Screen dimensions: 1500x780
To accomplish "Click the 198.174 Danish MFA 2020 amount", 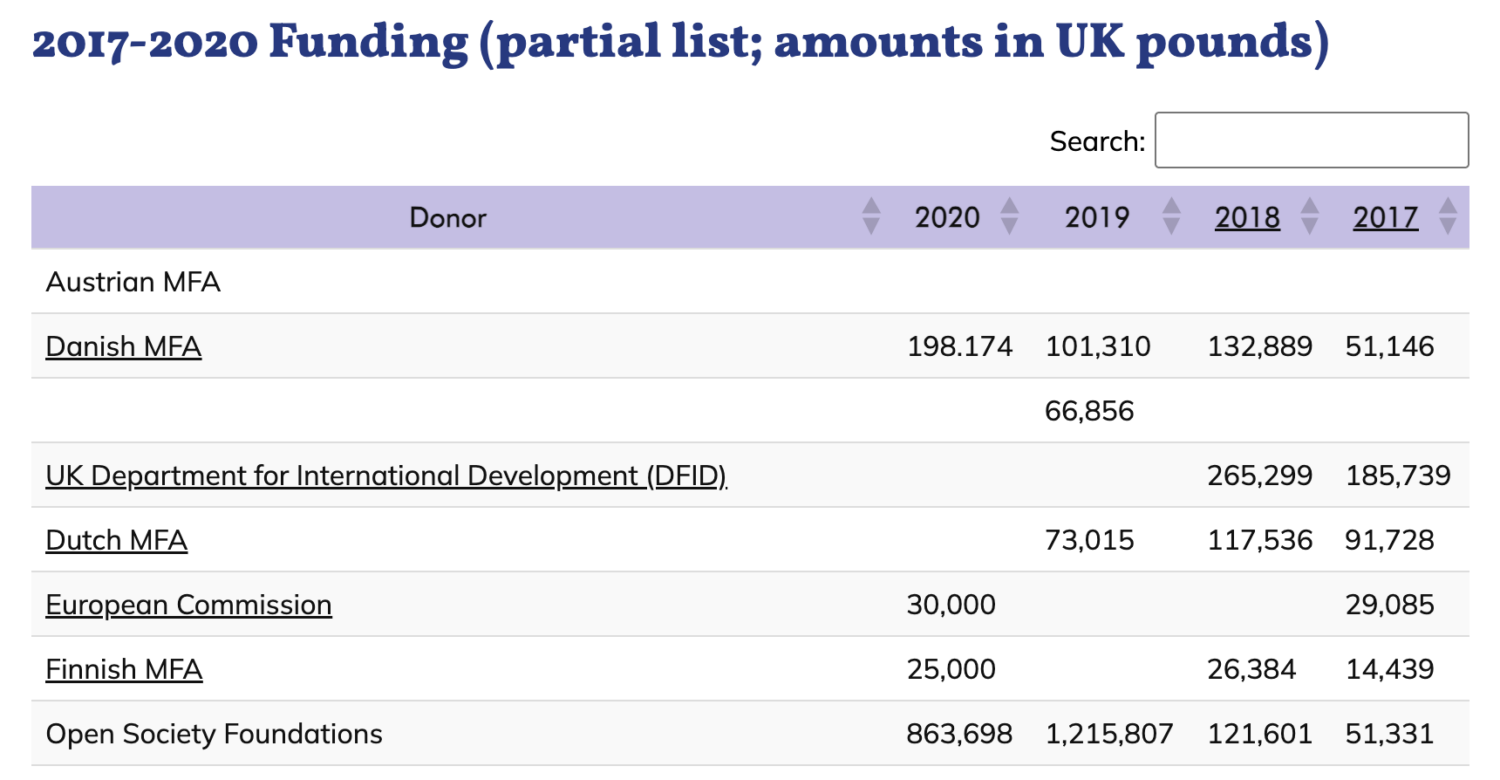I will pos(959,347).
